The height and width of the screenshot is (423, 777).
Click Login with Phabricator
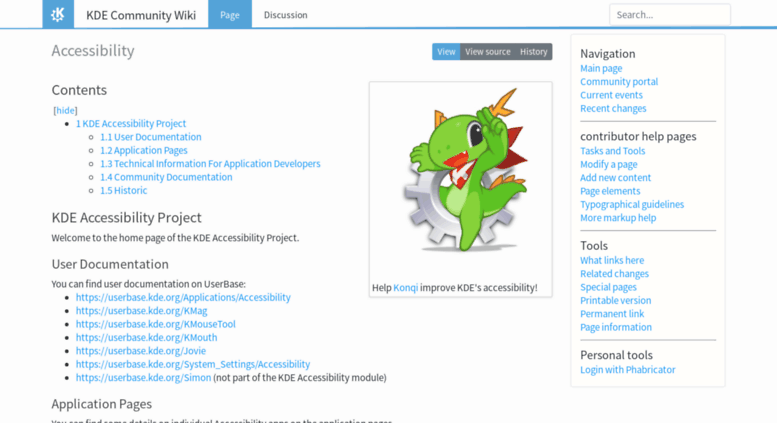[x=627, y=370]
